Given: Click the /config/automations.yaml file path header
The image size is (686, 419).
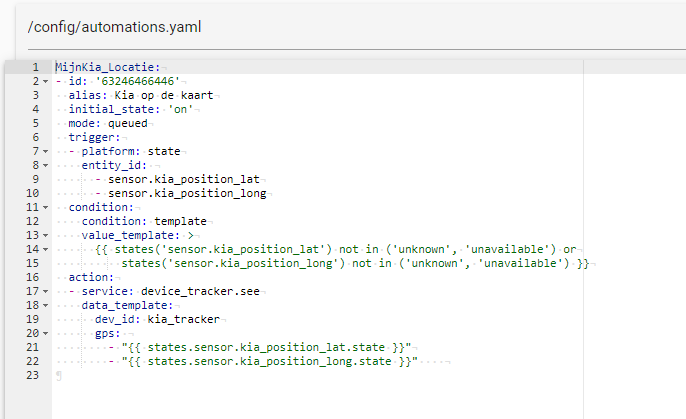Looking at the screenshot, I should 115,27.
